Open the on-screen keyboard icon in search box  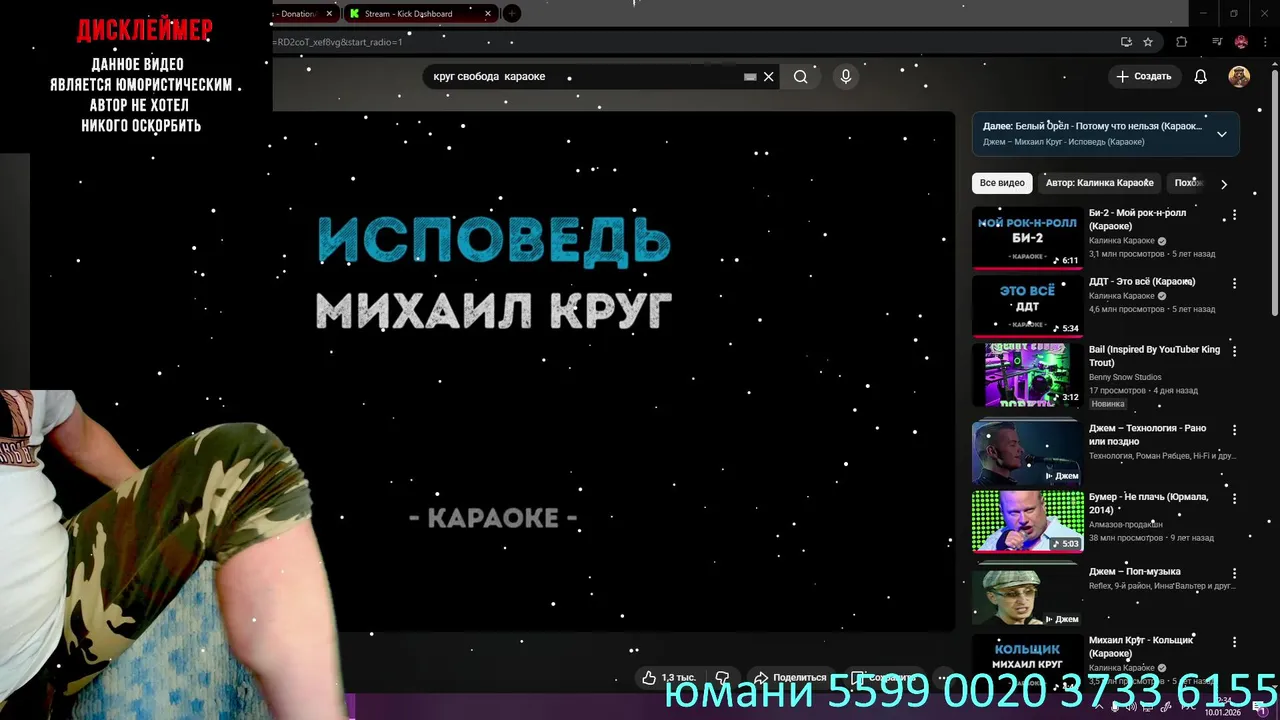pyautogui.click(x=750, y=77)
